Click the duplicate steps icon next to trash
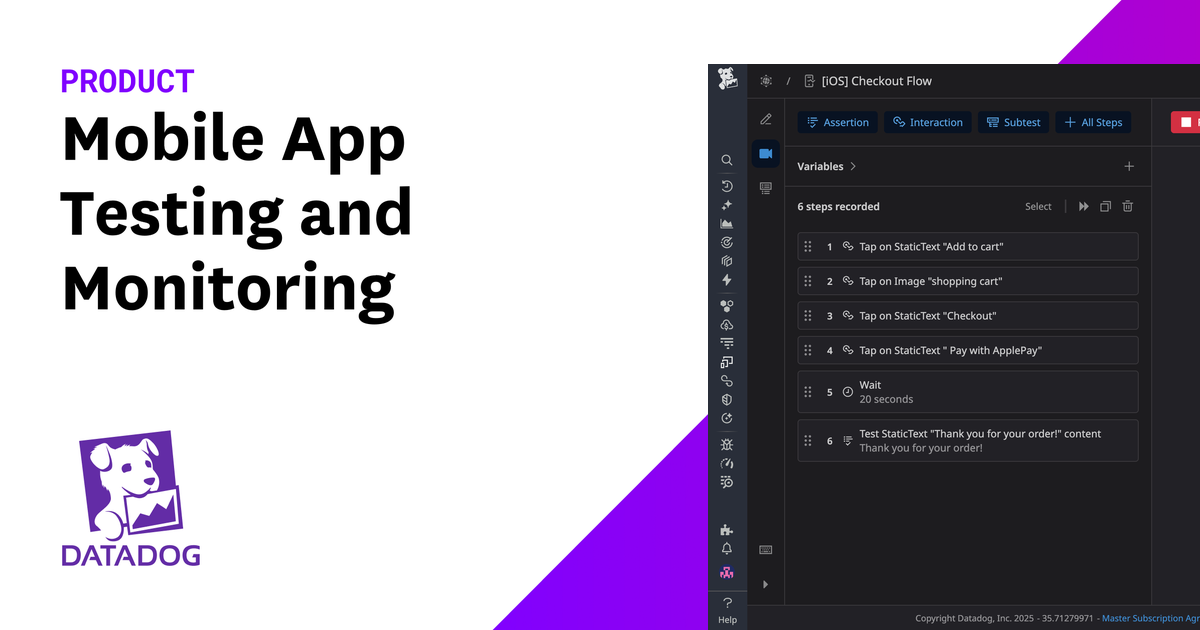Viewport: 1200px width, 630px height. click(1106, 206)
